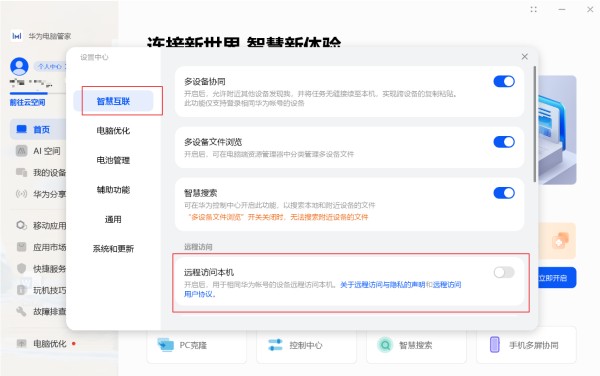Image resolution: width=600 pixels, height=376 pixels.
Task: Click the 故障排查 wrench icon
Action: 21,311
